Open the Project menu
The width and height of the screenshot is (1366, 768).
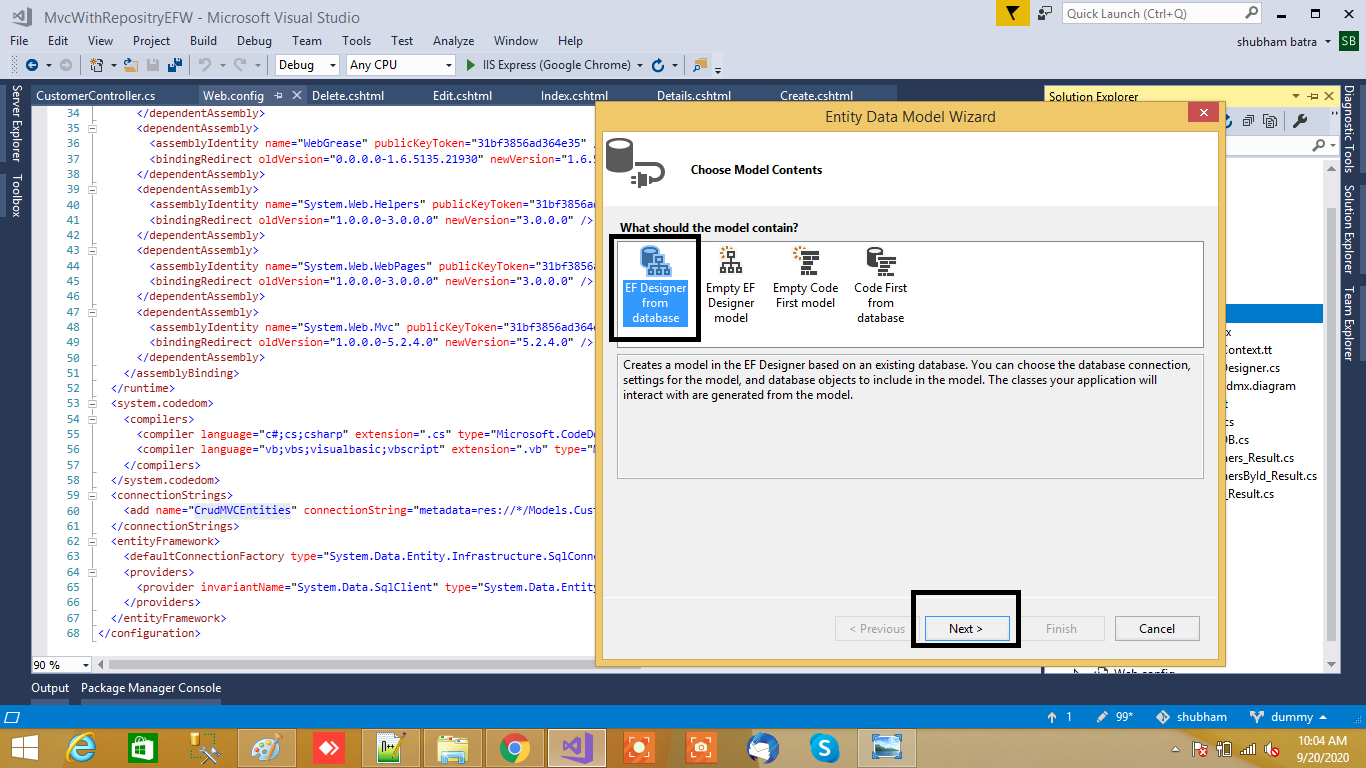coord(151,41)
